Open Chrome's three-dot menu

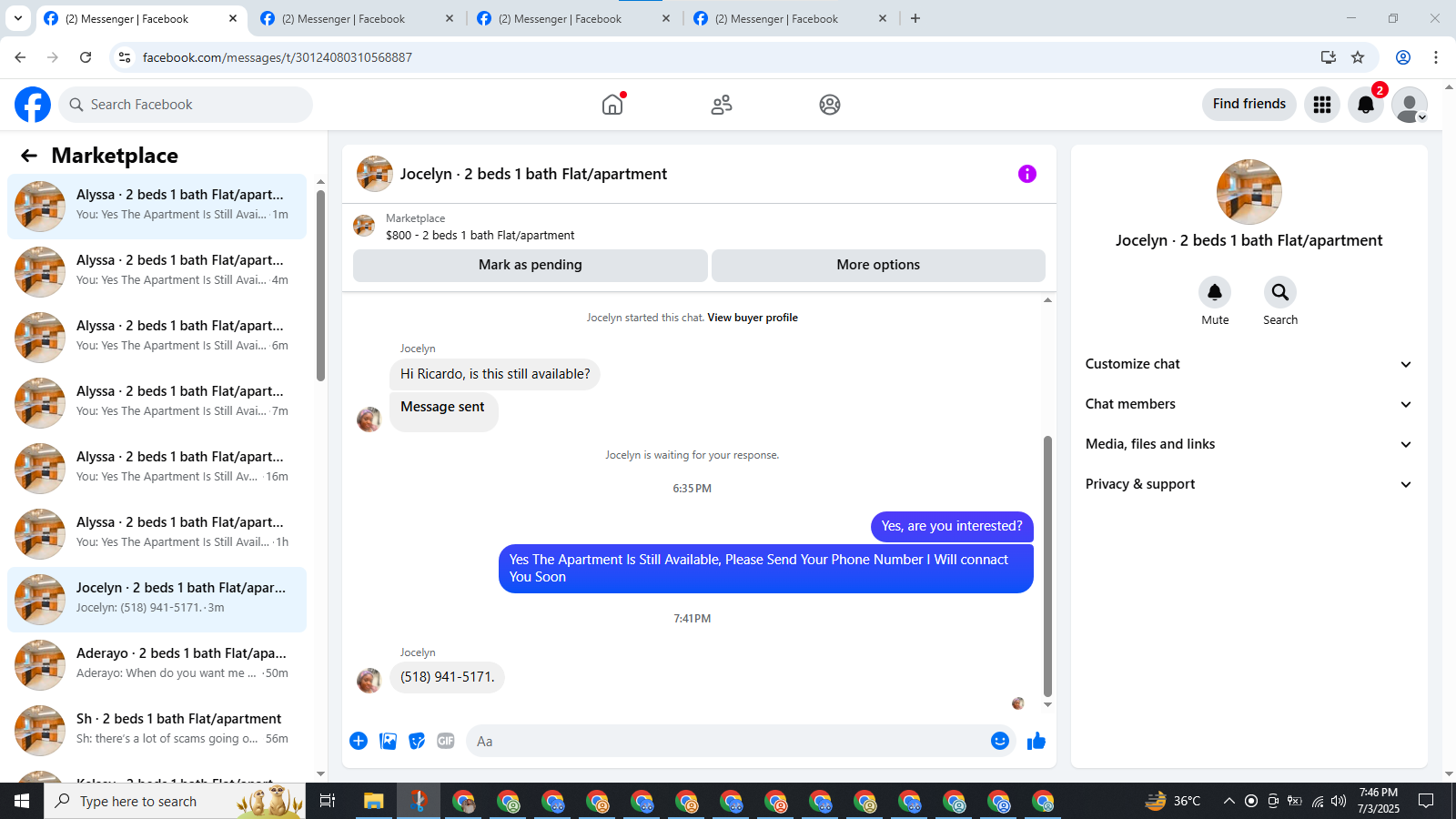(1436, 57)
